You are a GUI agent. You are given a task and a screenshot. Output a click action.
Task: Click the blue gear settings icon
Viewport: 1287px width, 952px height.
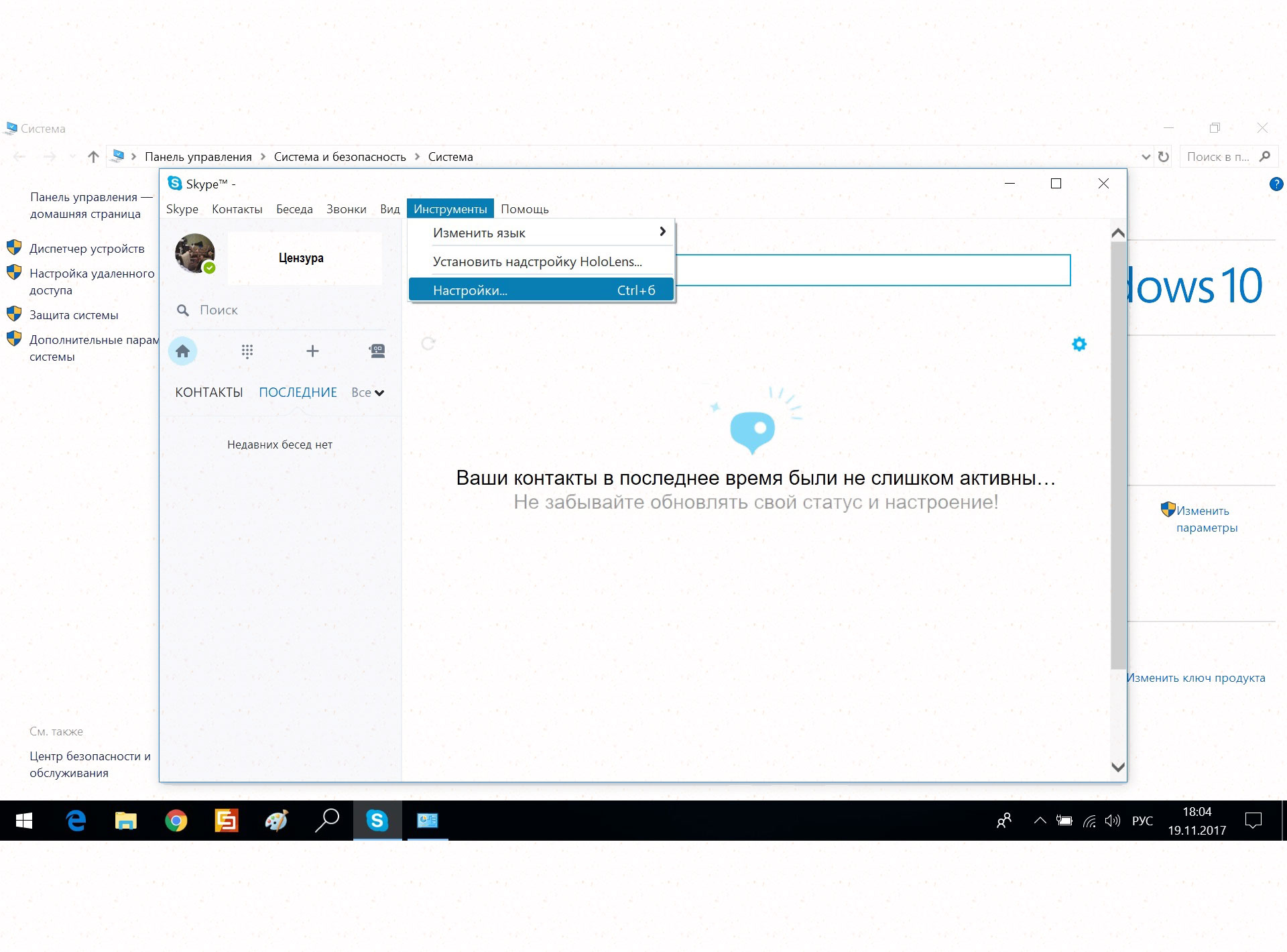pyautogui.click(x=1079, y=344)
